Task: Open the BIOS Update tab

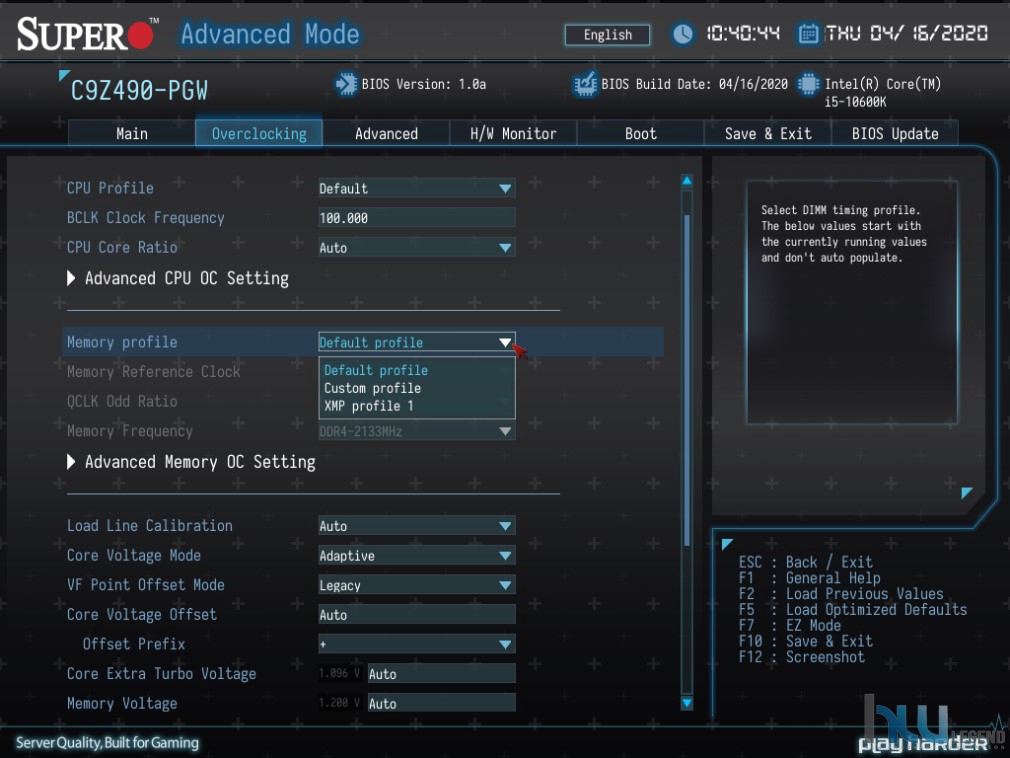Action: tap(895, 133)
